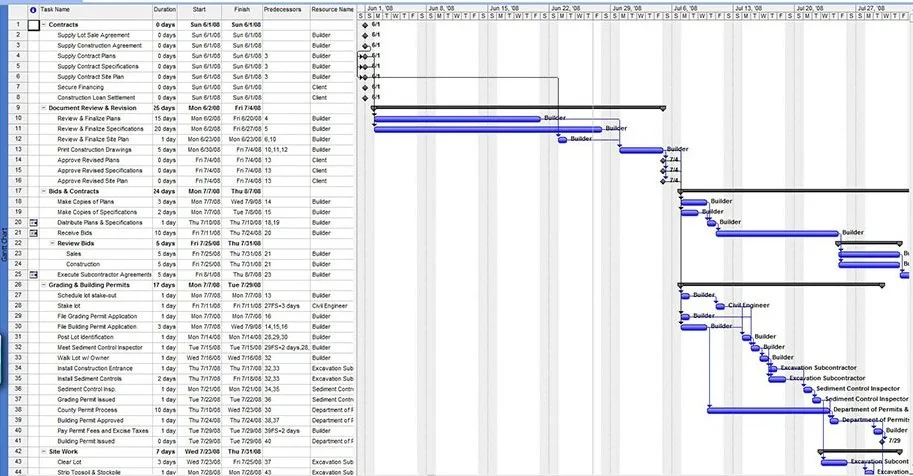Click constraint icon beside Execute Subcontractor Agreements

[x=33, y=274]
